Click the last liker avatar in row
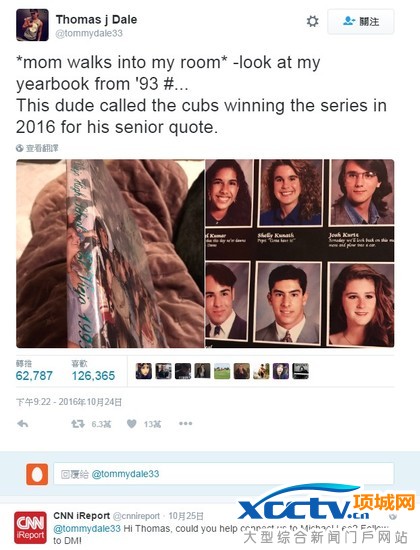Viewport: 420px width, 550px height. coord(301,371)
